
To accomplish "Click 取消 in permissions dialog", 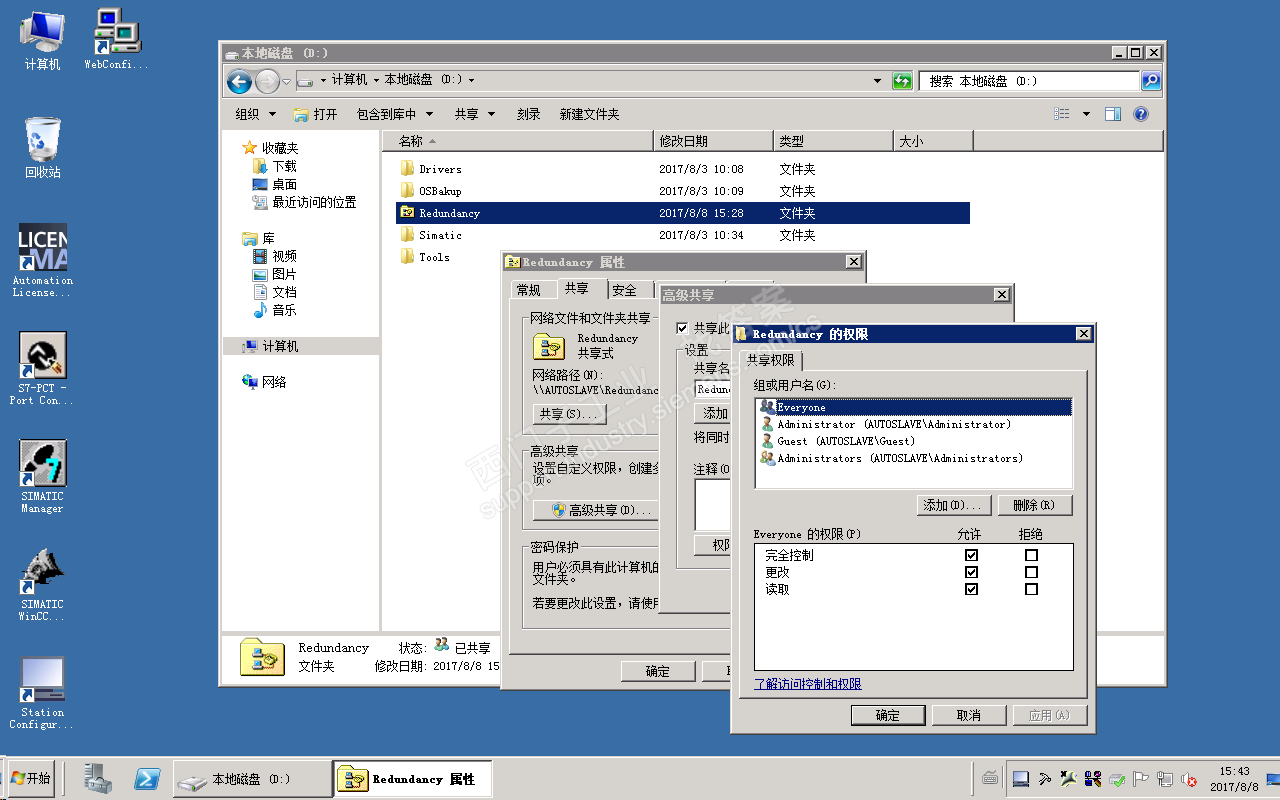I will coord(969,715).
